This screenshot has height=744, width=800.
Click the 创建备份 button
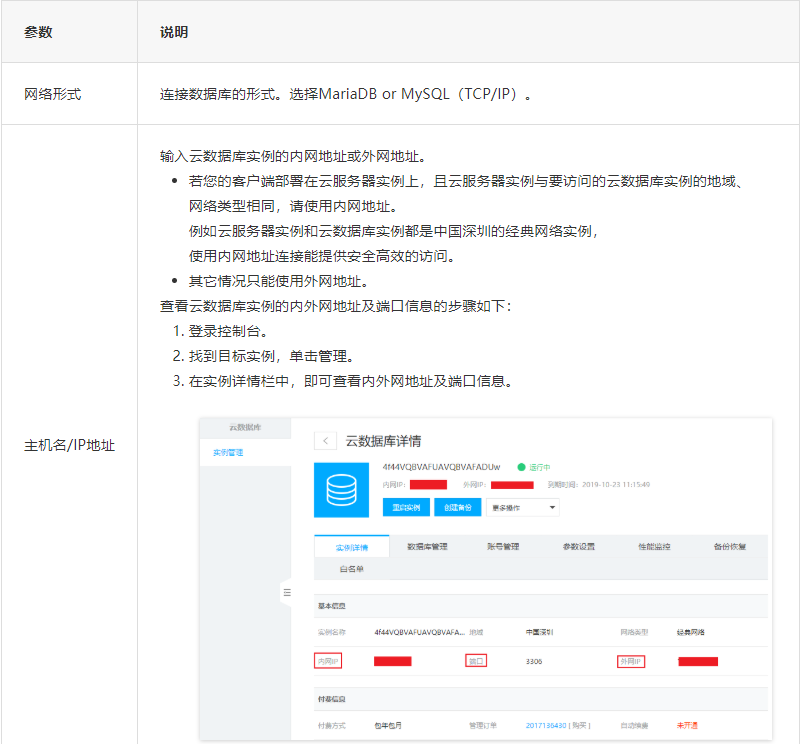click(457, 507)
